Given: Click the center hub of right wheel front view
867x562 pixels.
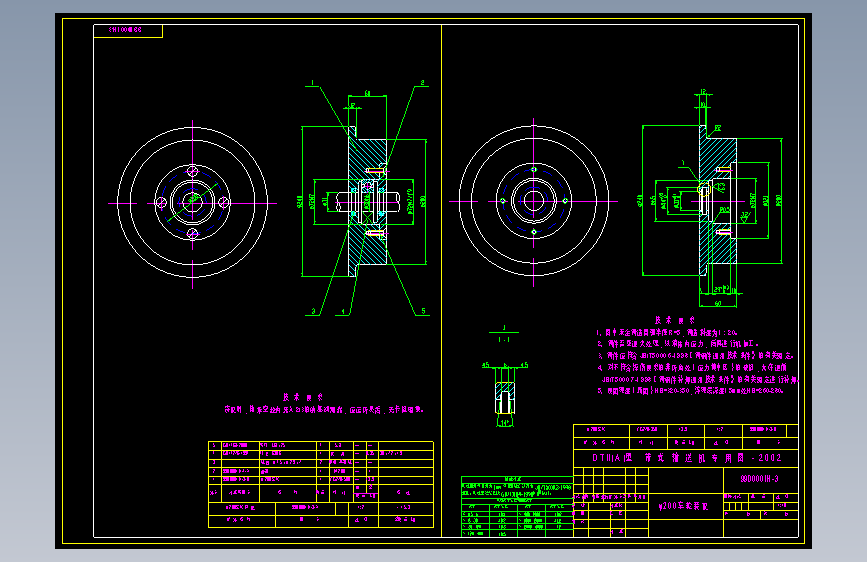Looking at the screenshot, I should click(x=534, y=201).
